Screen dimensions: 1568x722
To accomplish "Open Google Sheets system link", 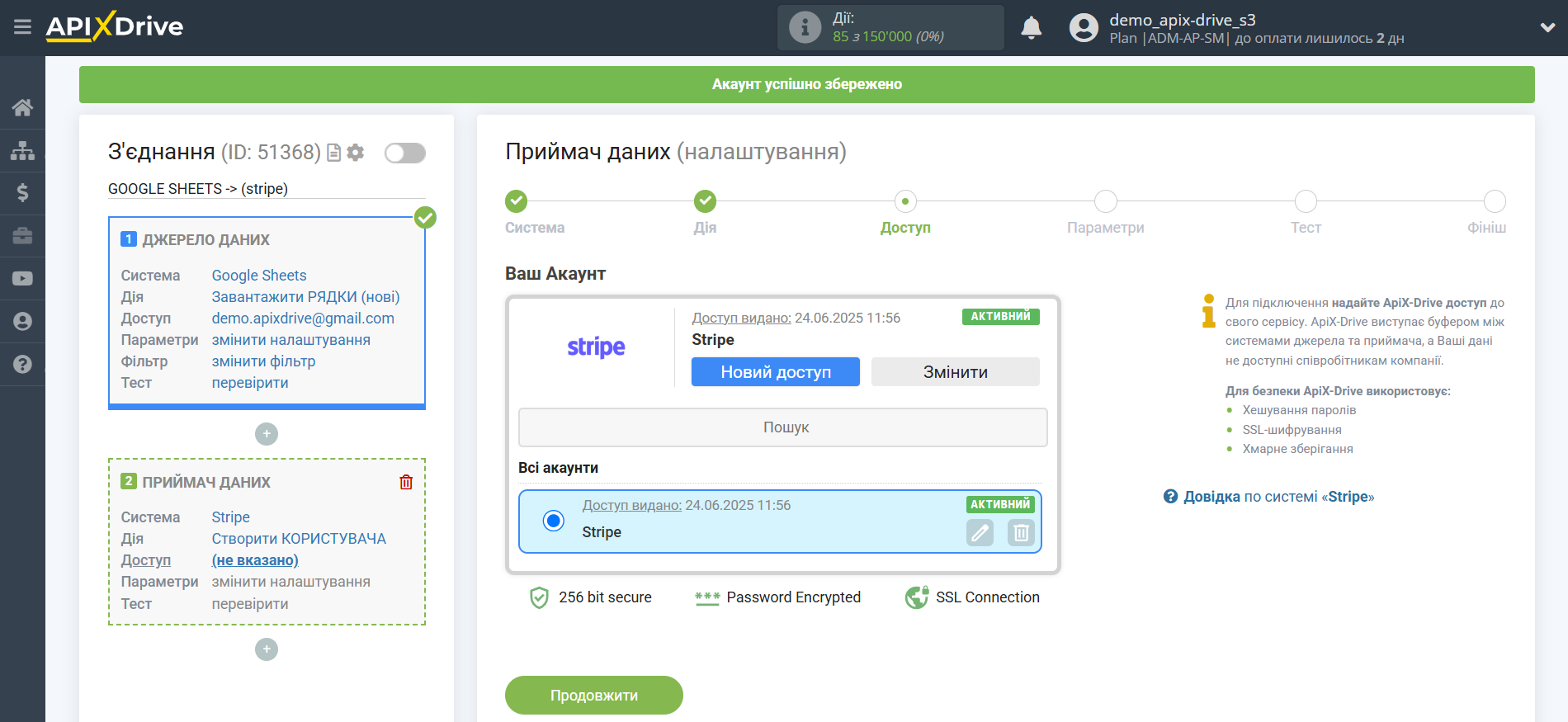I will [x=259, y=276].
